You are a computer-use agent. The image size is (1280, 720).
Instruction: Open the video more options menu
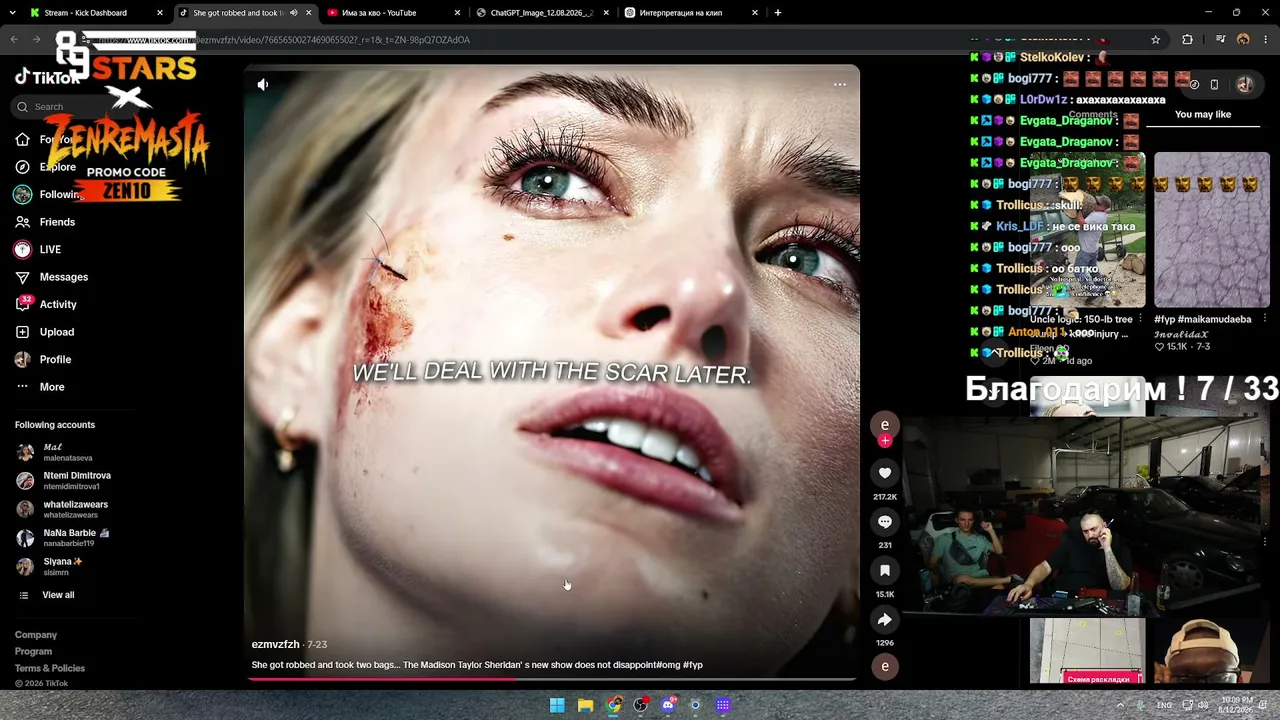(x=840, y=85)
